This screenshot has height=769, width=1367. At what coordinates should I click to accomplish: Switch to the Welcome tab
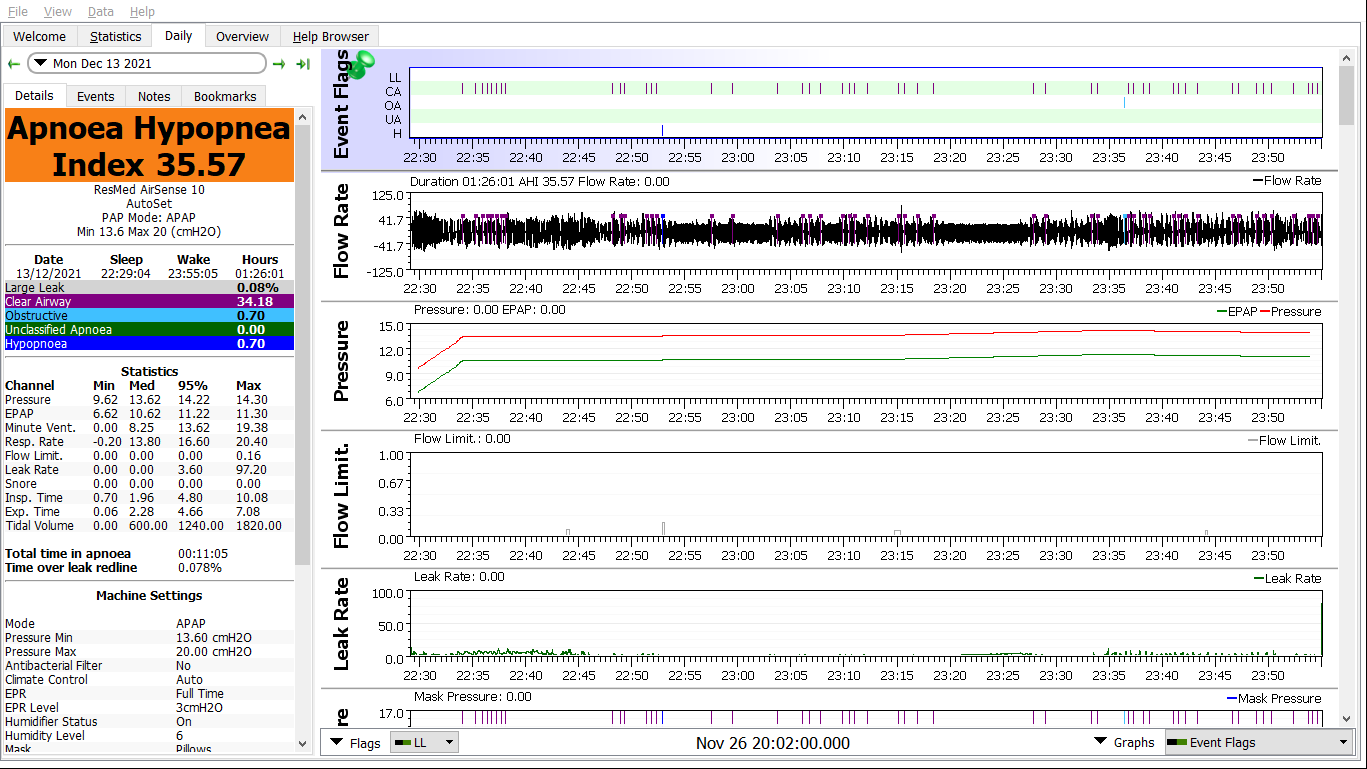pos(40,37)
